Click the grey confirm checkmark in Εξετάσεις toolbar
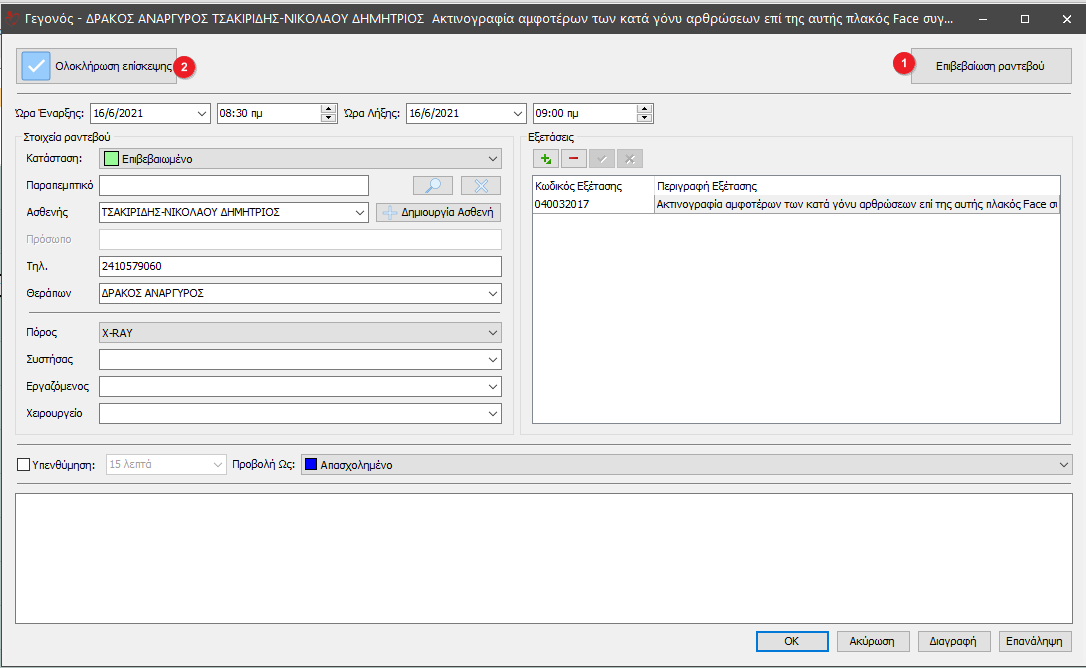 click(602, 158)
